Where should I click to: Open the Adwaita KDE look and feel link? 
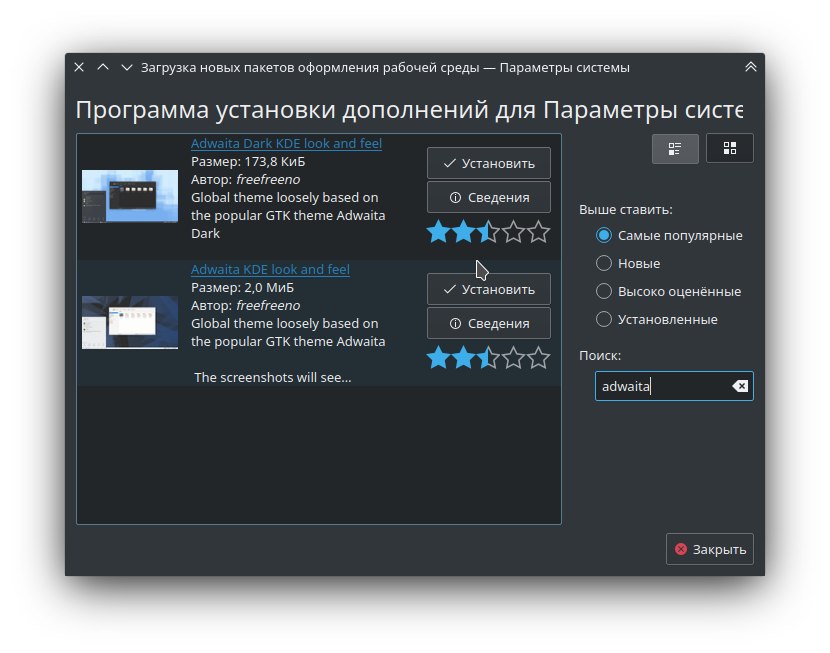point(270,269)
